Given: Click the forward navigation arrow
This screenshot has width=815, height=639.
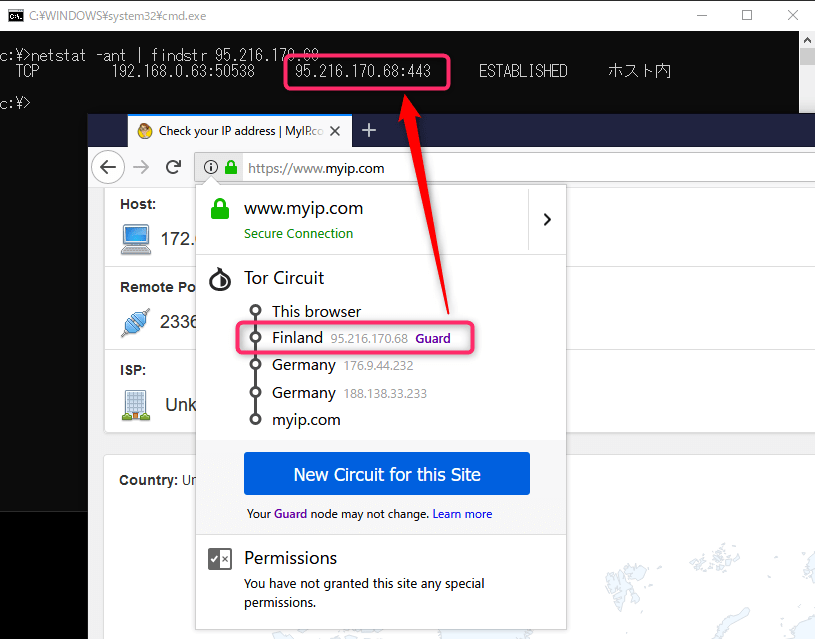Looking at the screenshot, I should click(x=141, y=167).
